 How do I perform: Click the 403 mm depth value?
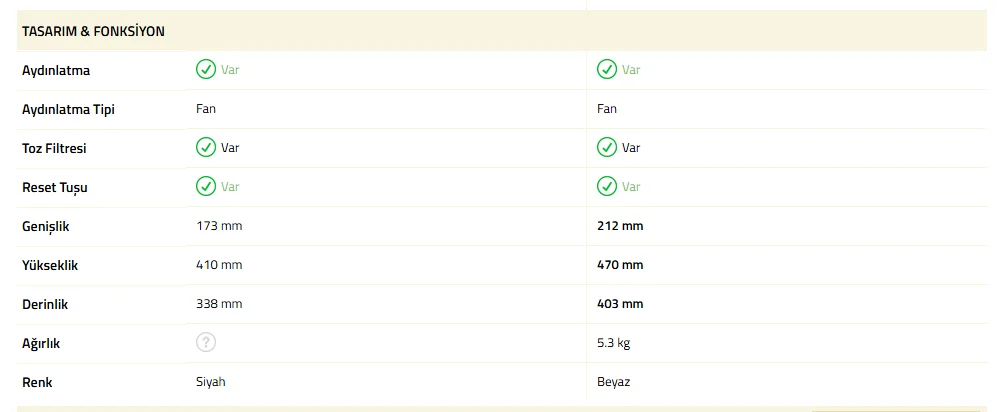(620, 304)
